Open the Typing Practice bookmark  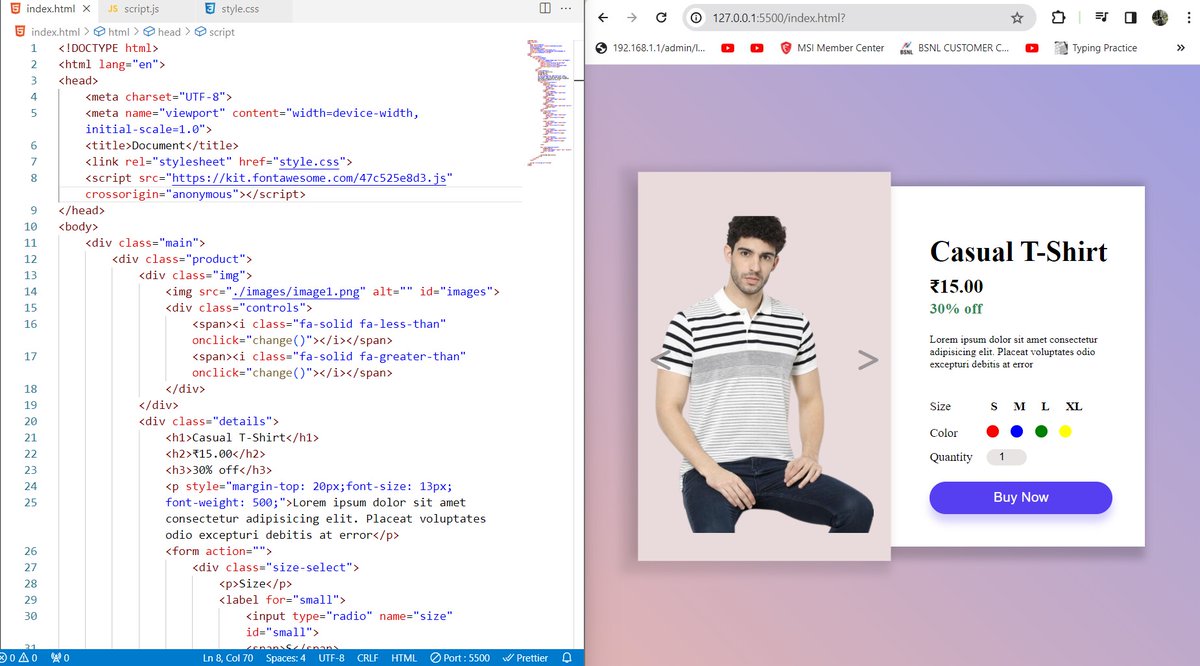1096,48
